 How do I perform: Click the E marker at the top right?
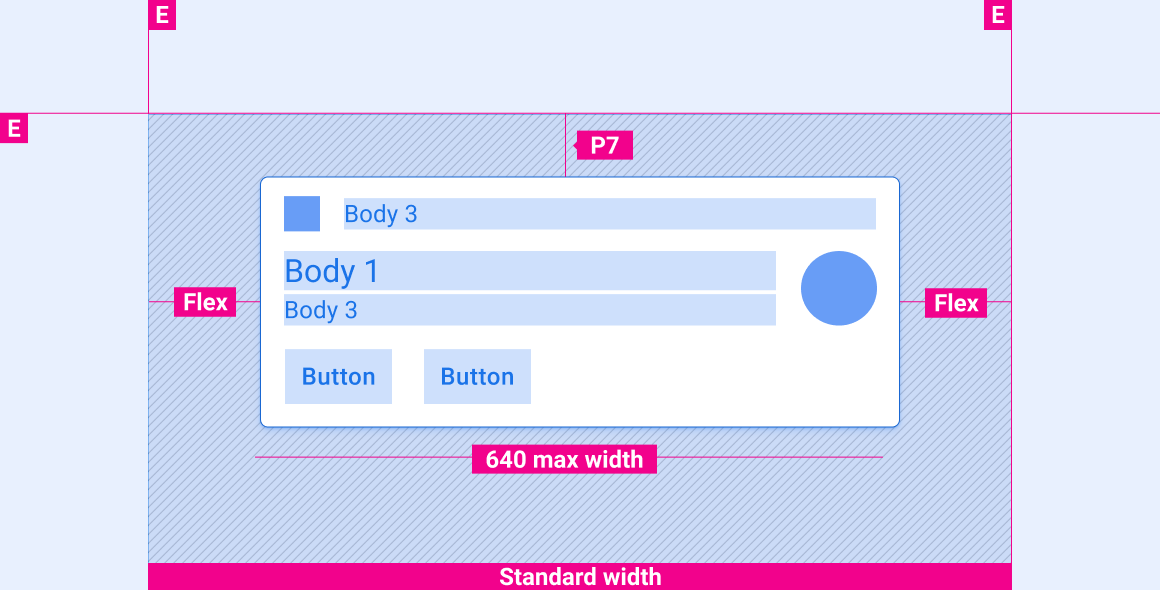[997, 15]
